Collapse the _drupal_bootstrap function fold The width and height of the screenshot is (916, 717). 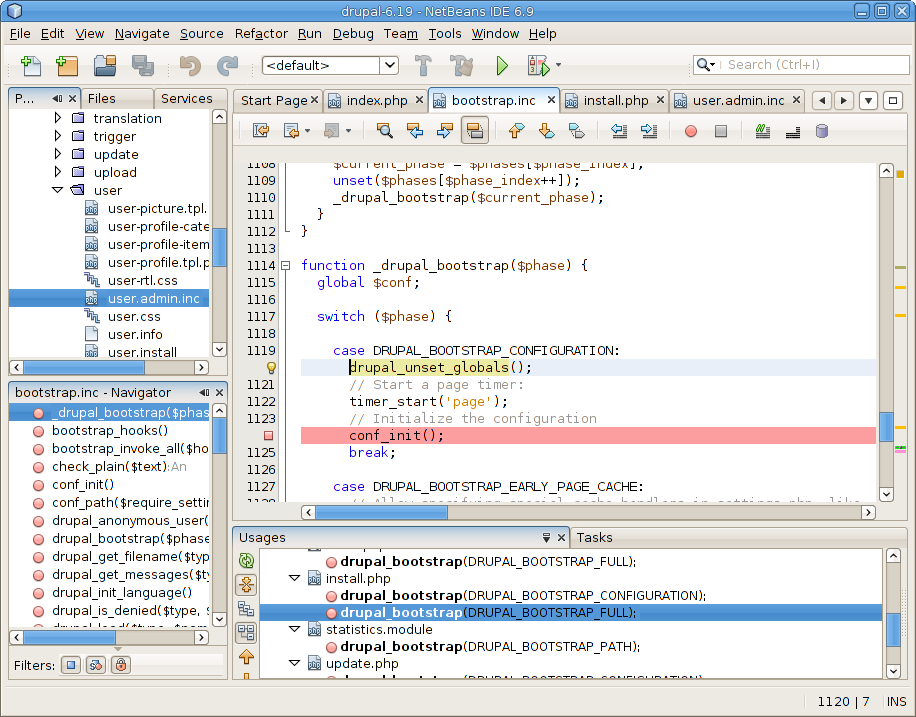click(x=286, y=265)
